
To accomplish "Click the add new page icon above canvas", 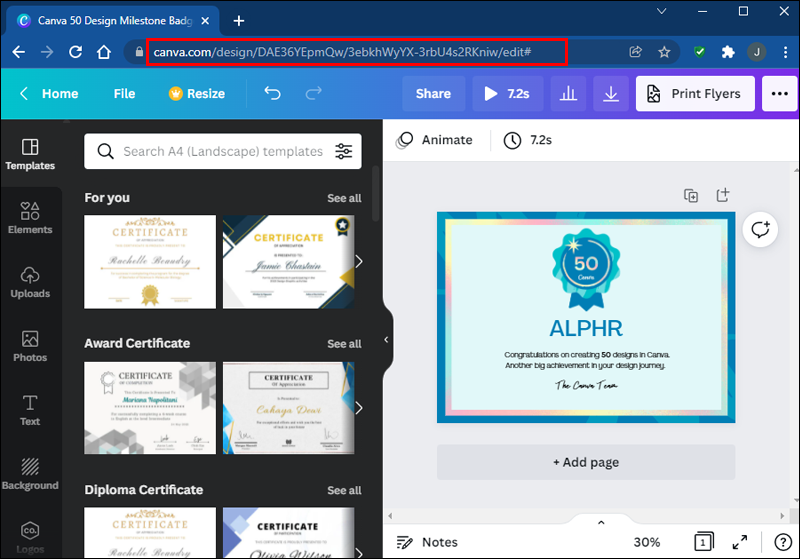I will point(723,195).
